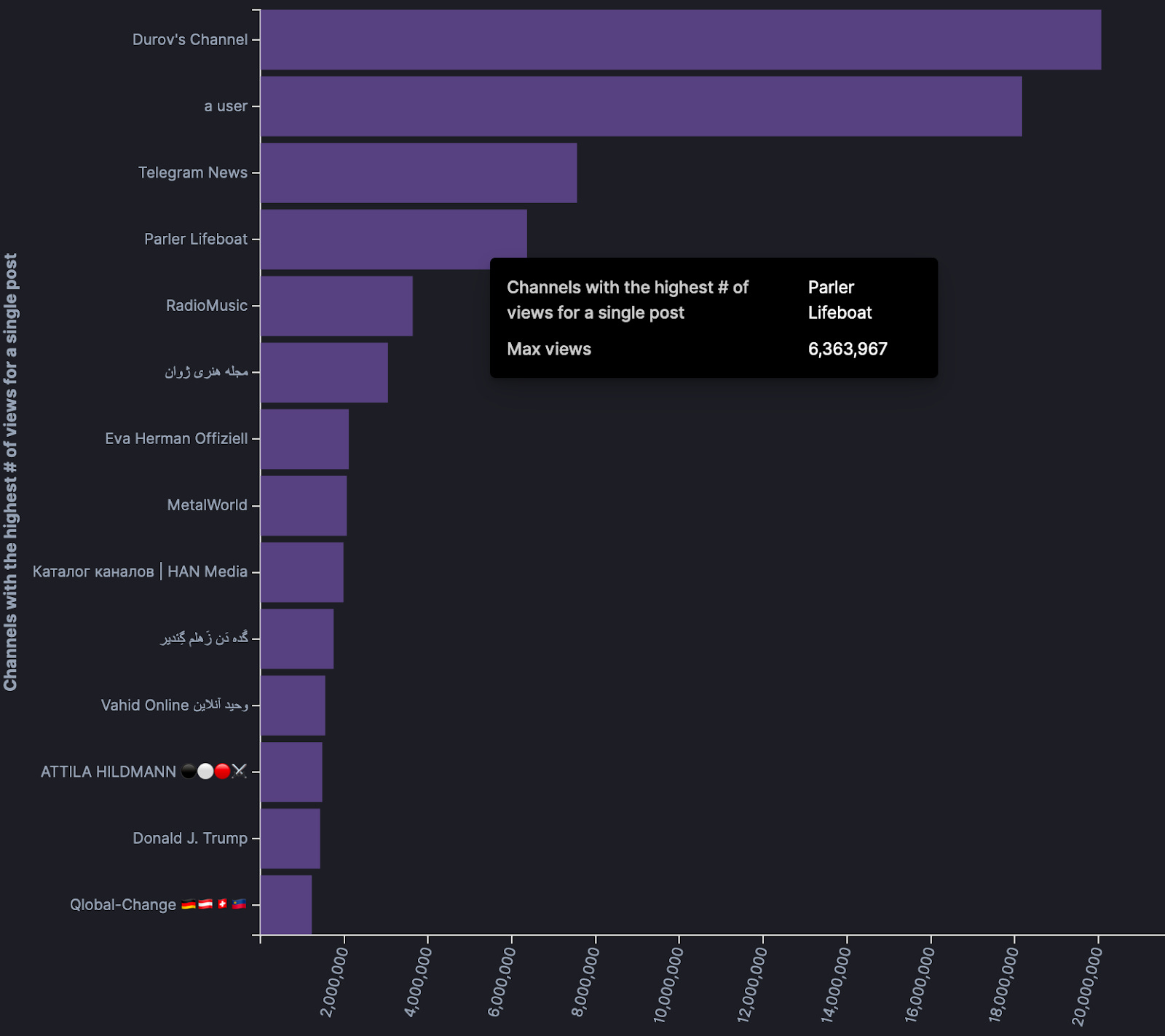Select the Qlobal-Change bar
The image size is (1165, 1036).
(x=286, y=905)
